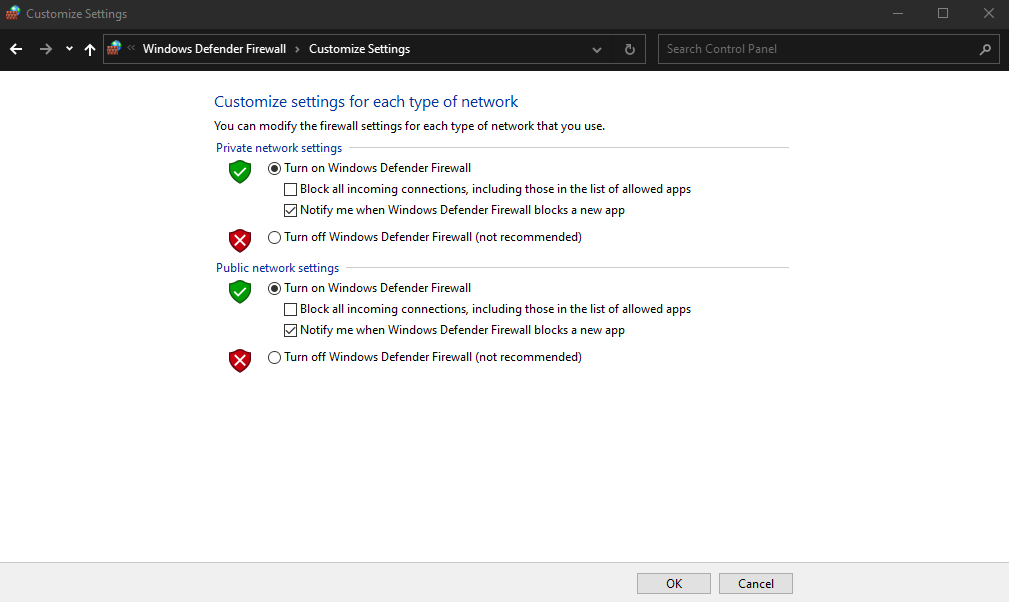Screen dimensions: 1009x602
Task: Expand the address bar history dropdown
Action: (x=597, y=50)
